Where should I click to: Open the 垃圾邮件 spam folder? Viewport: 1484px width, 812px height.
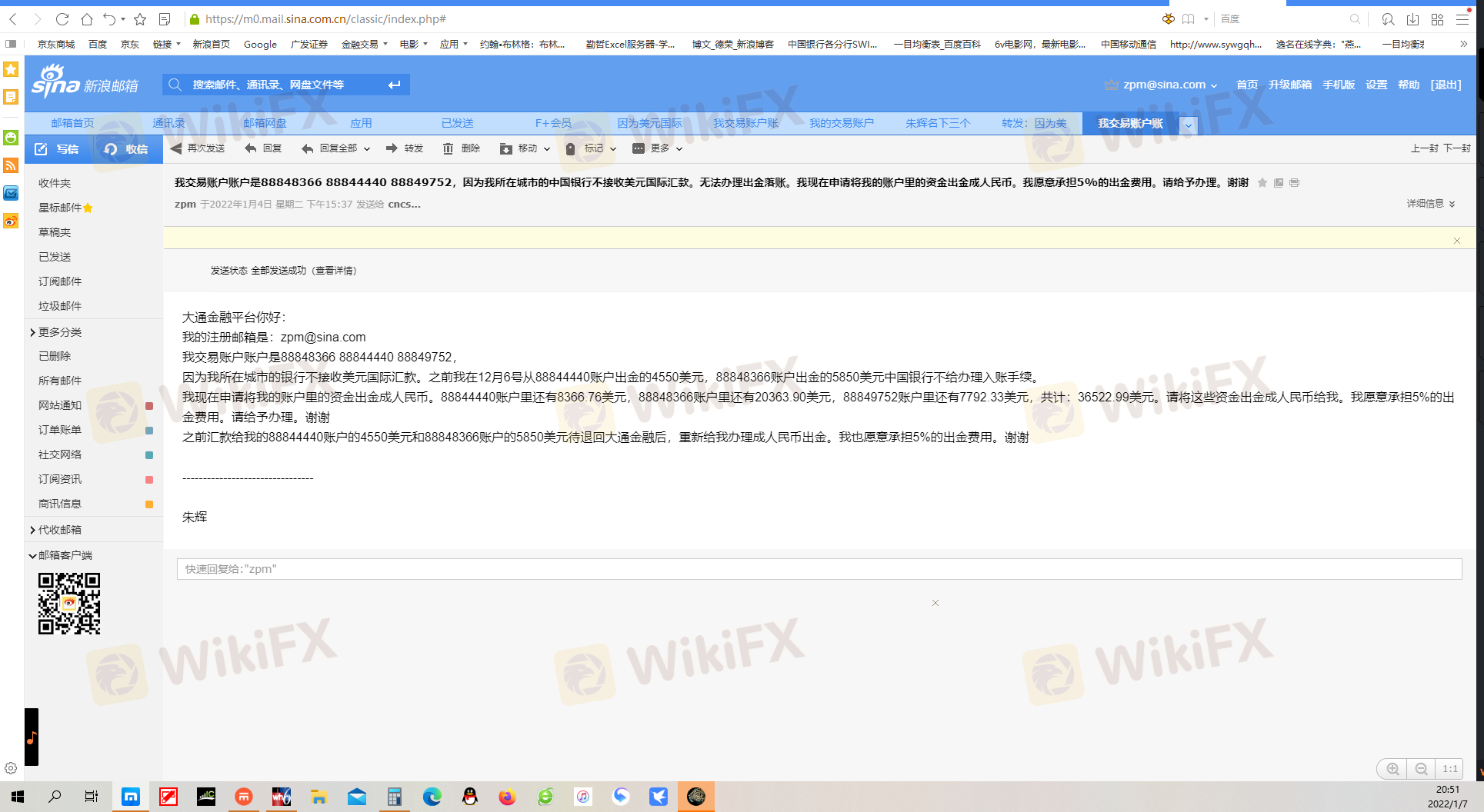pos(60,306)
